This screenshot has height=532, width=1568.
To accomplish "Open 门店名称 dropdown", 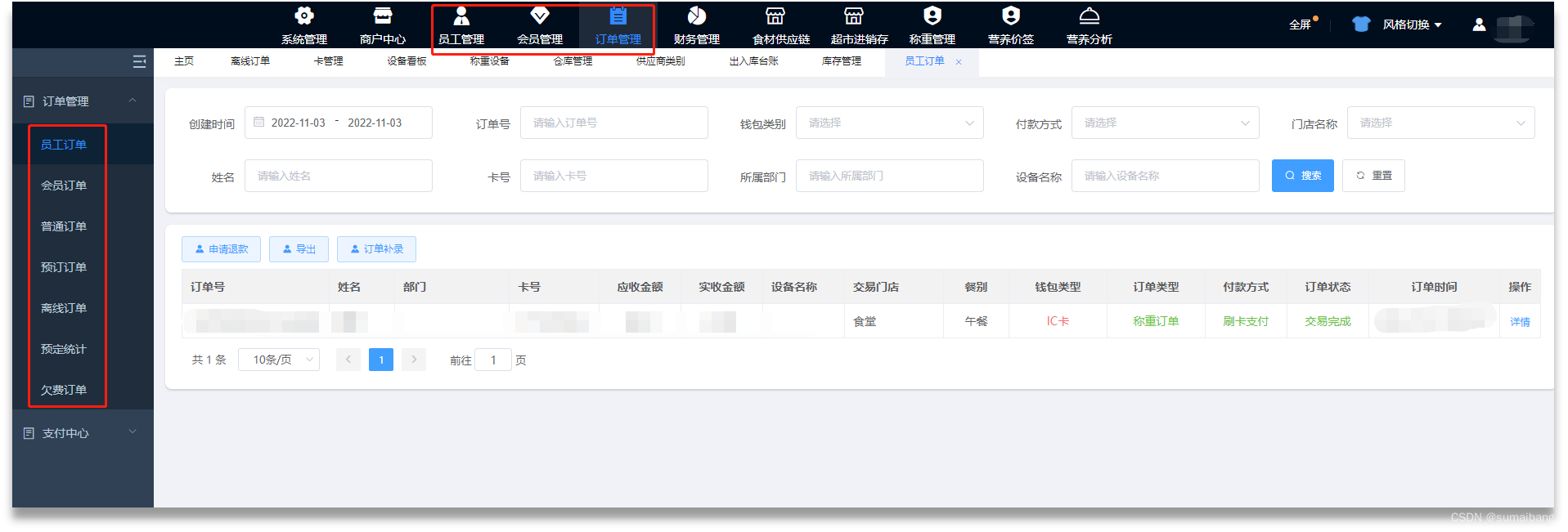I will [x=1441, y=123].
